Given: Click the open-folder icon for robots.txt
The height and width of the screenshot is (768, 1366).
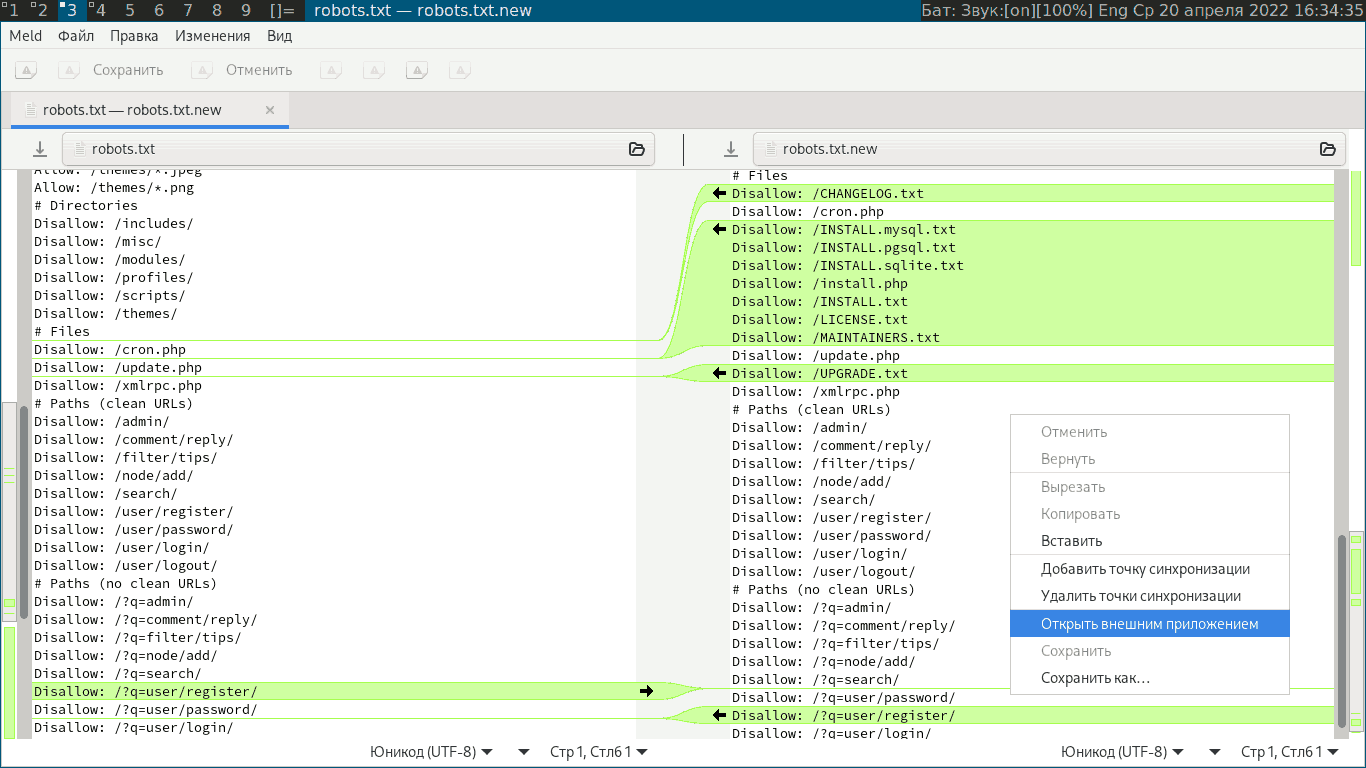Looking at the screenshot, I should [x=636, y=149].
